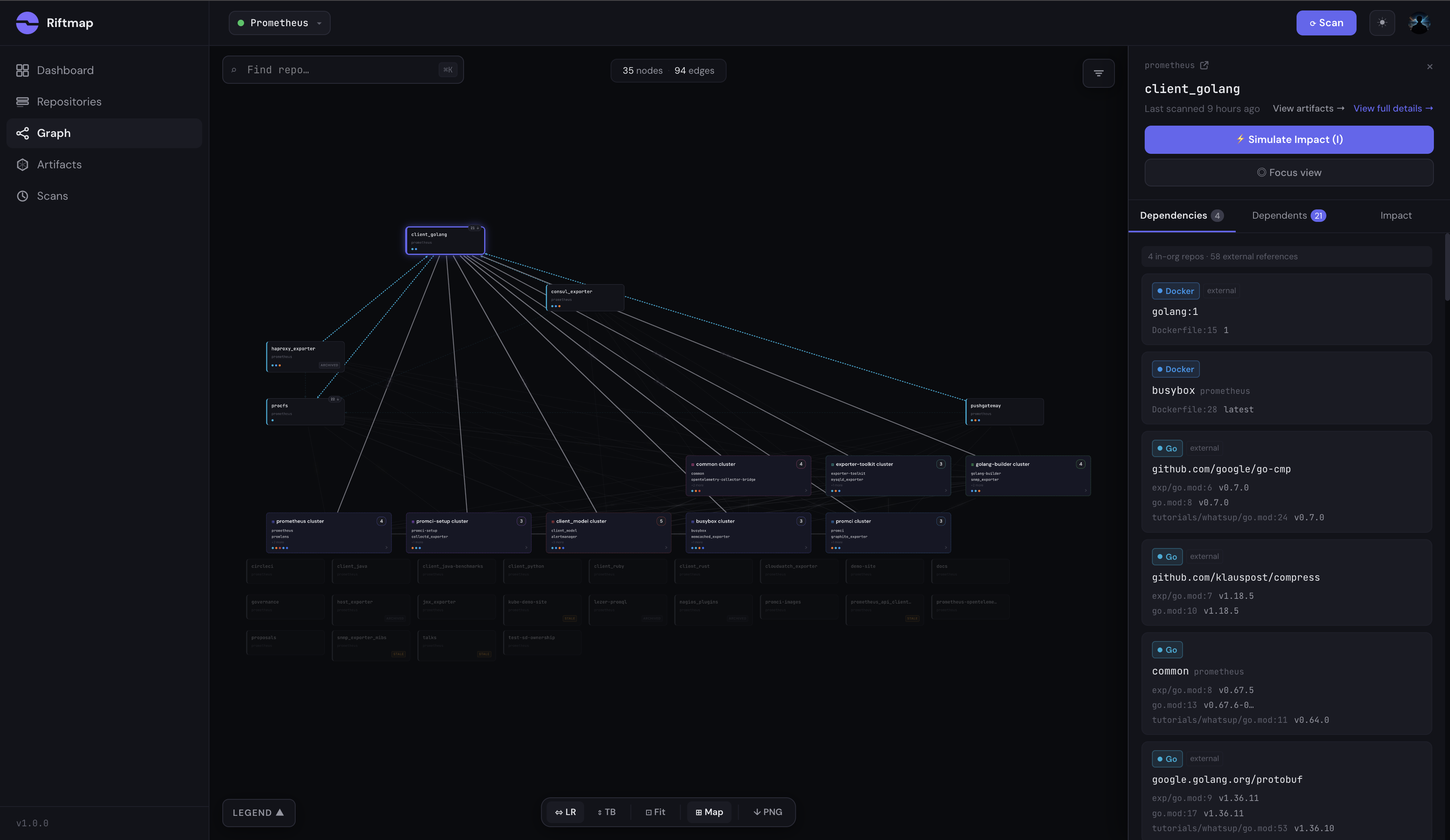Image resolution: width=1450 pixels, height=840 pixels.
Task: Click the external link icon beside prometheus
Action: [x=1204, y=65]
